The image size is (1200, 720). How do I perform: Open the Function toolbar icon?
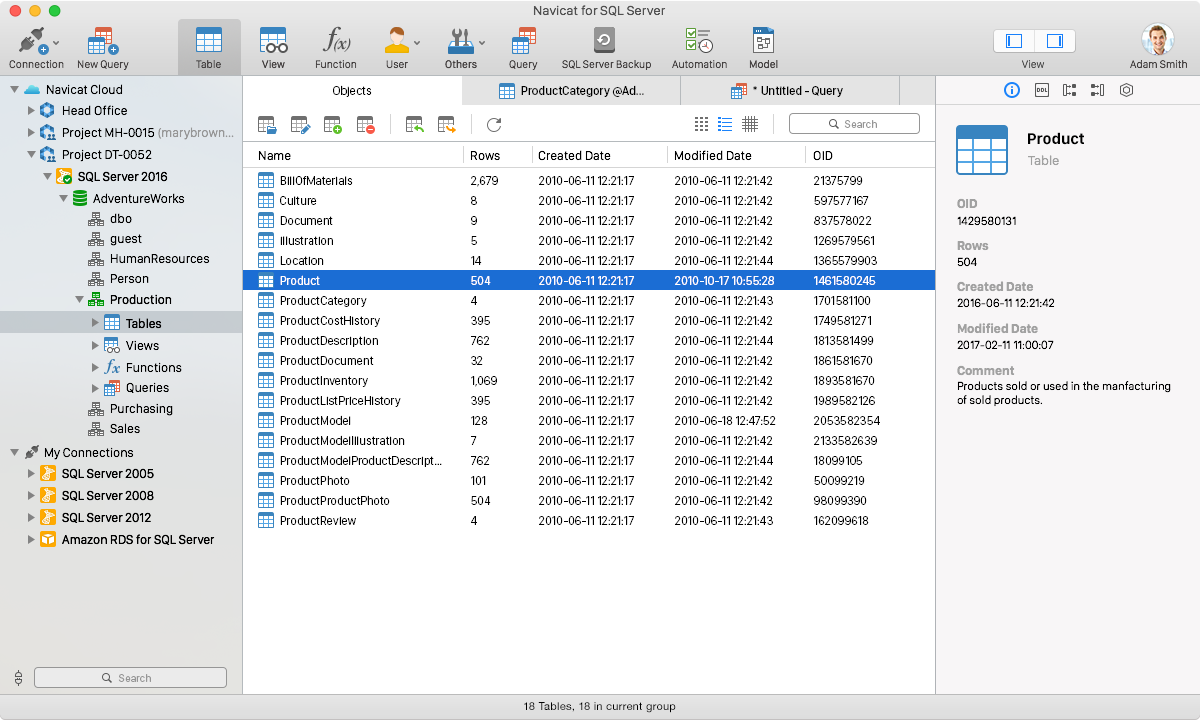tap(336, 41)
